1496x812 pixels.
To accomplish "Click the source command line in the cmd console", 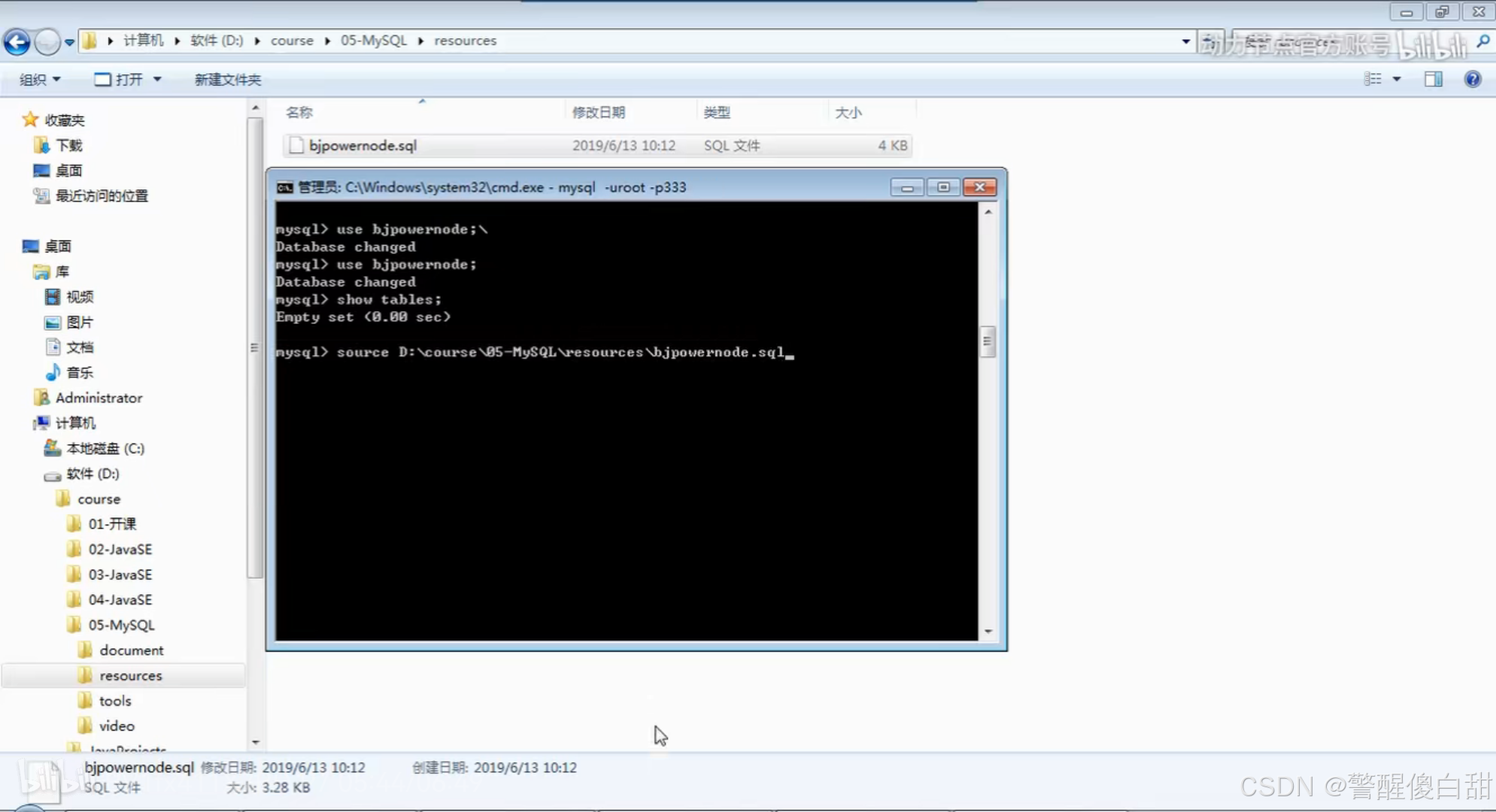I will coord(535,352).
